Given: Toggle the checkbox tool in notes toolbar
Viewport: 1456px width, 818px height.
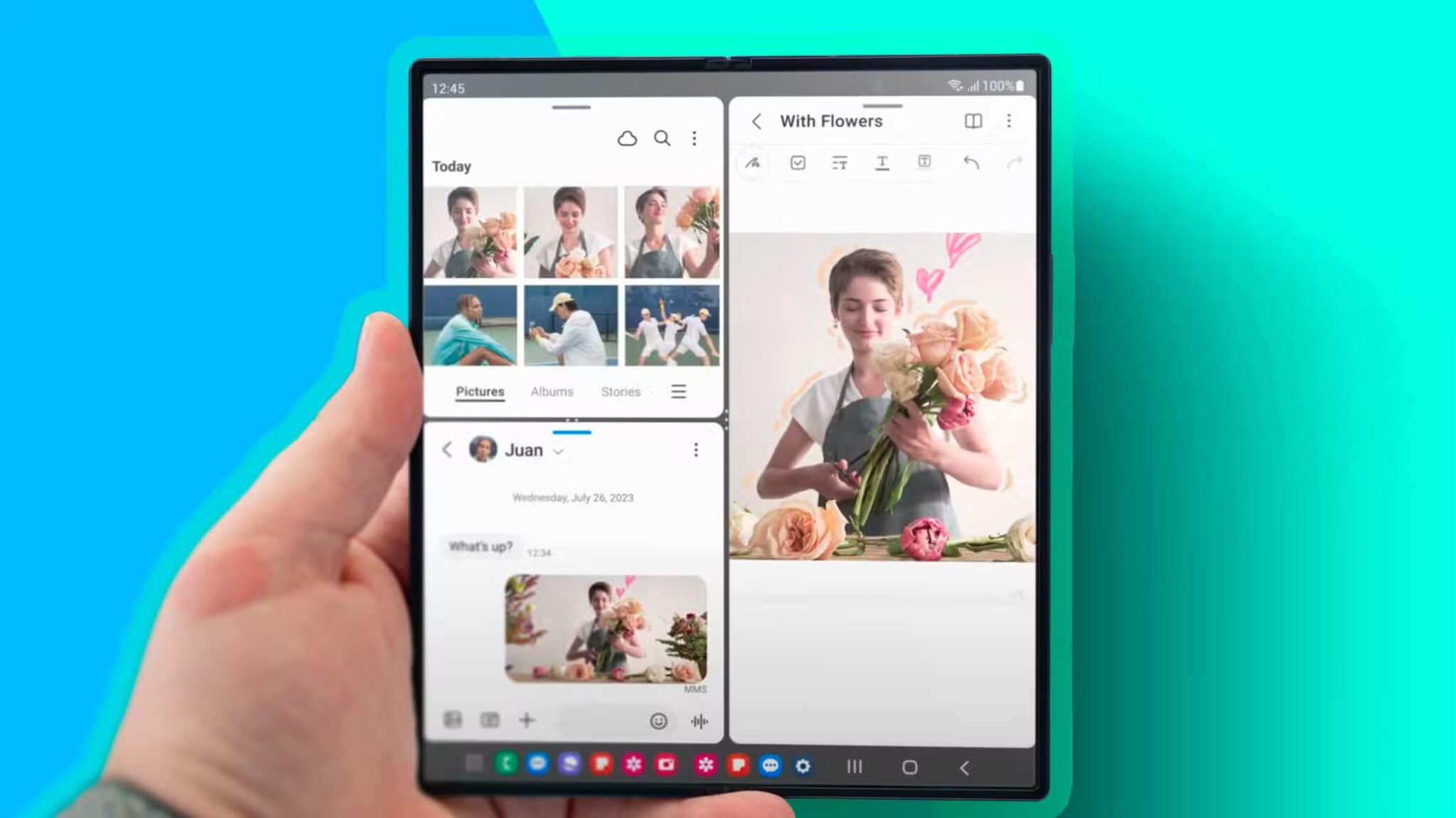Looking at the screenshot, I should [x=797, y=163].
